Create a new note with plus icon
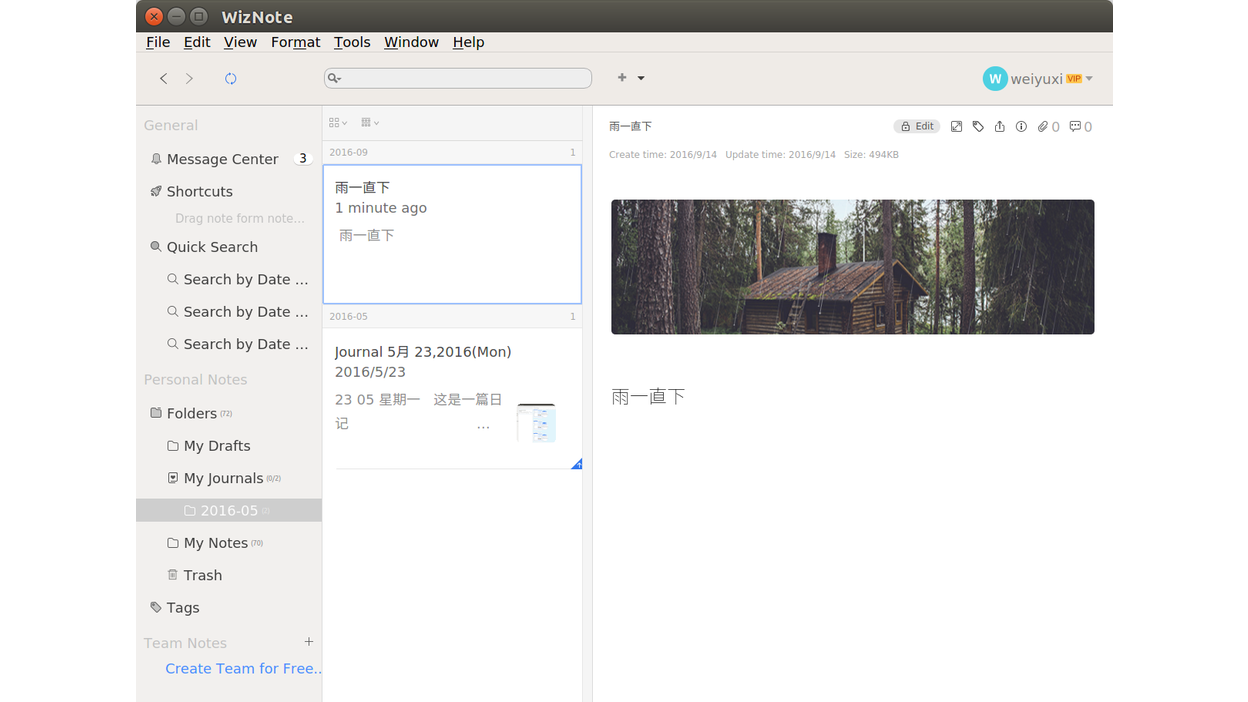The image size is (1248, 702). point(621,77)
